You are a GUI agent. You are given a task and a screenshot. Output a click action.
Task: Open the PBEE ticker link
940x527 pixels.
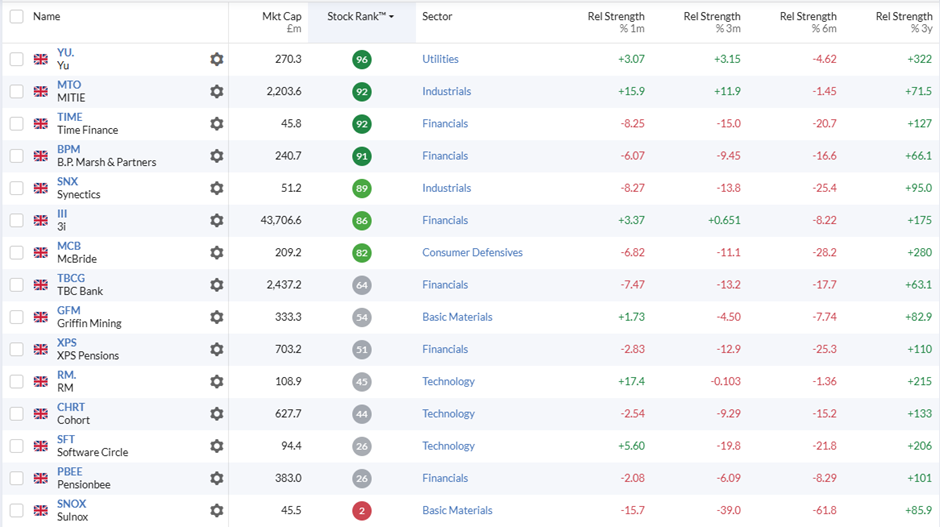(x=70, y=472)
